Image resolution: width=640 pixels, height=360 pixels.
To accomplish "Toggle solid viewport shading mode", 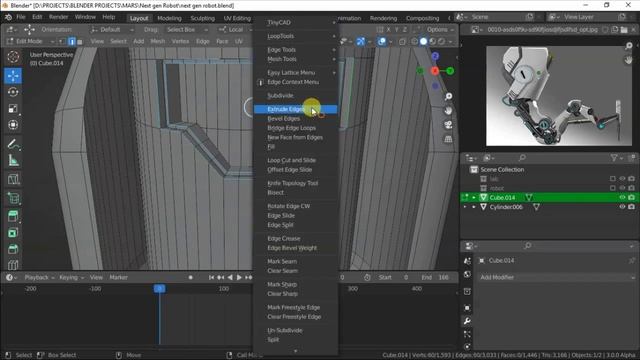I will point(424,41).
